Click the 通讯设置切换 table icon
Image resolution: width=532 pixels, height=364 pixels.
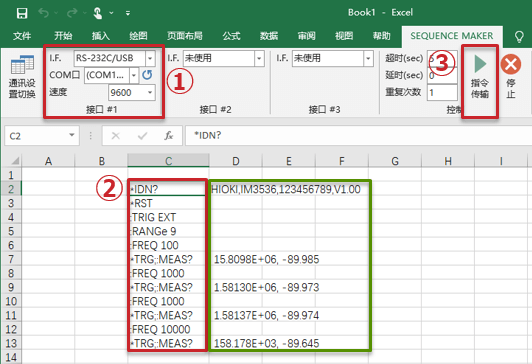(x=22, y=65)
